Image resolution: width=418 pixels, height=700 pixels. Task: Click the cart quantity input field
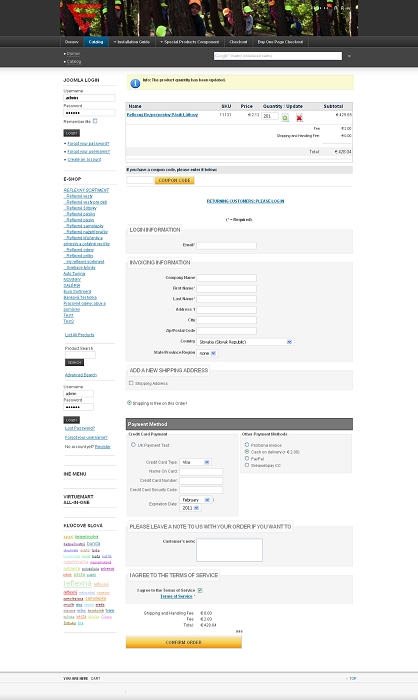[x=270, y=116]
